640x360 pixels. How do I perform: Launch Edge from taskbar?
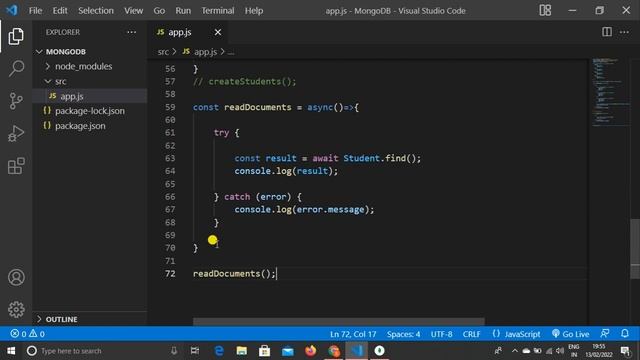pyautogui.click(x=219, y=351)
